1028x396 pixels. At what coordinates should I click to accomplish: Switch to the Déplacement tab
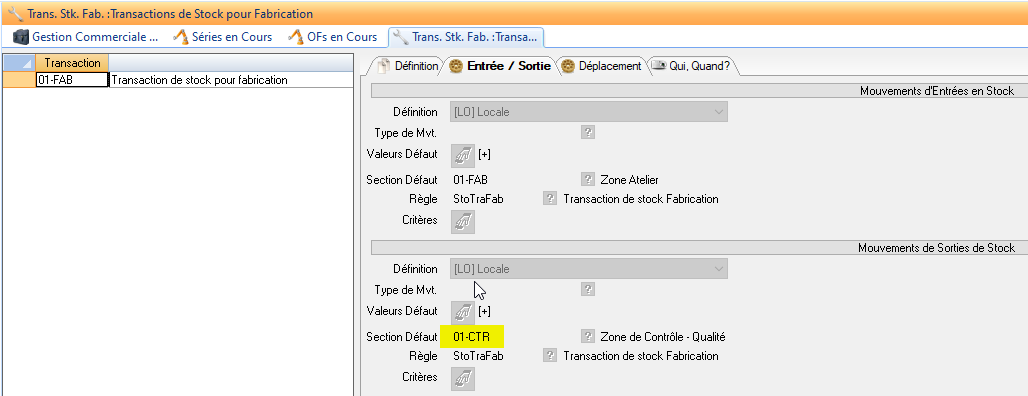click(x=602, y=66)
